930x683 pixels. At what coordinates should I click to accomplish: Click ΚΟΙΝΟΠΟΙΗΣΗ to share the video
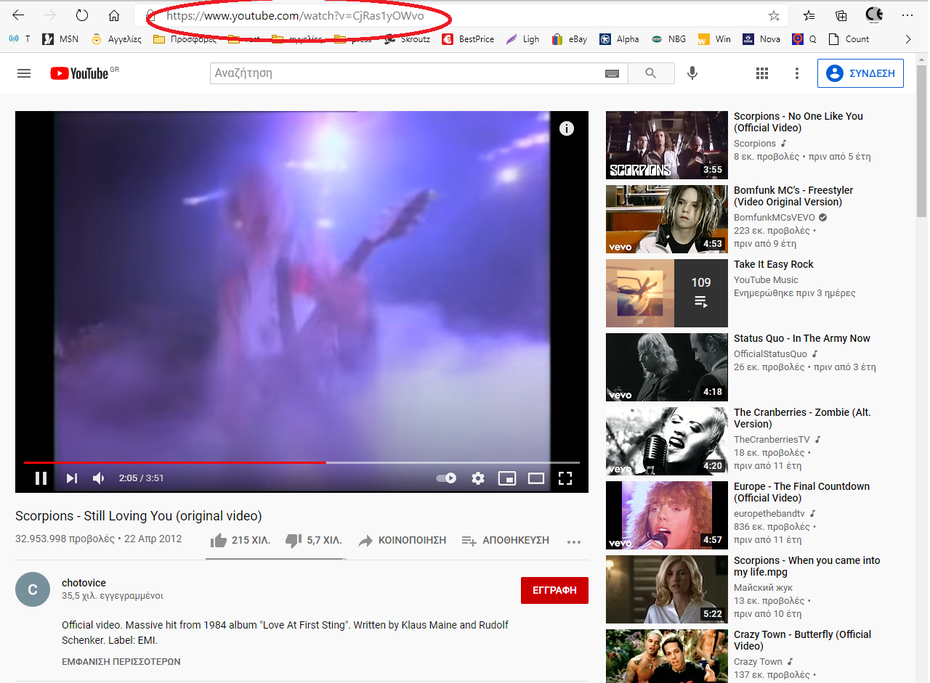point(403,541)
